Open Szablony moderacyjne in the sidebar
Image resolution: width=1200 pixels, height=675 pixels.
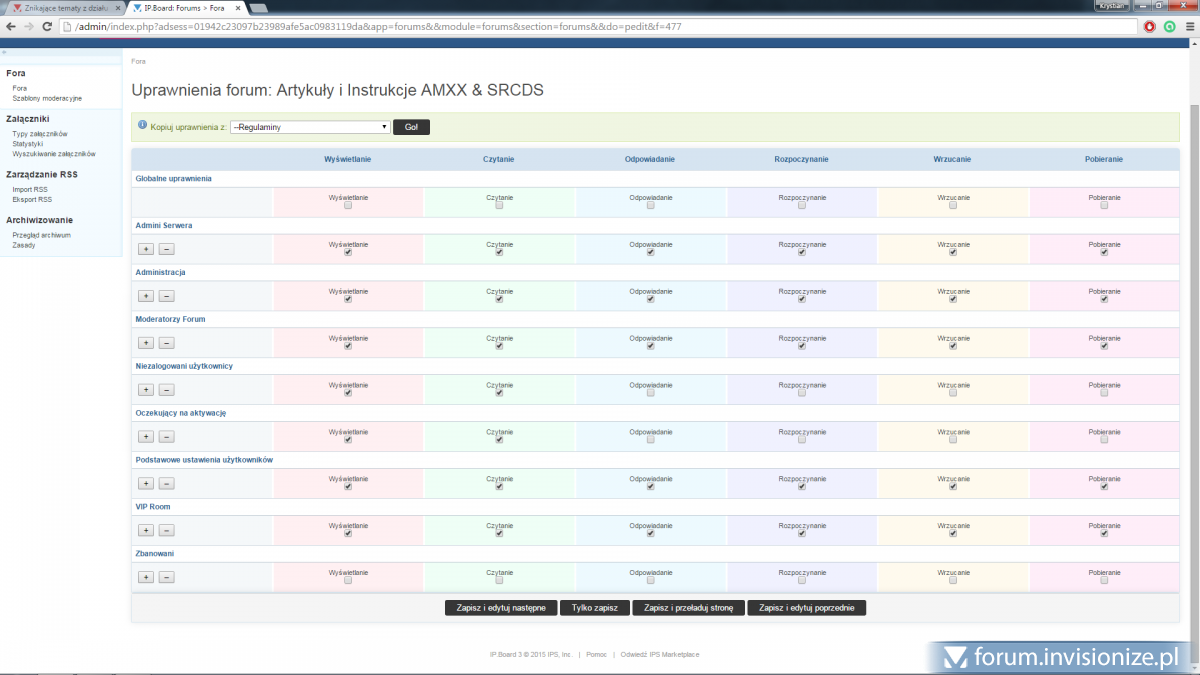47,98
